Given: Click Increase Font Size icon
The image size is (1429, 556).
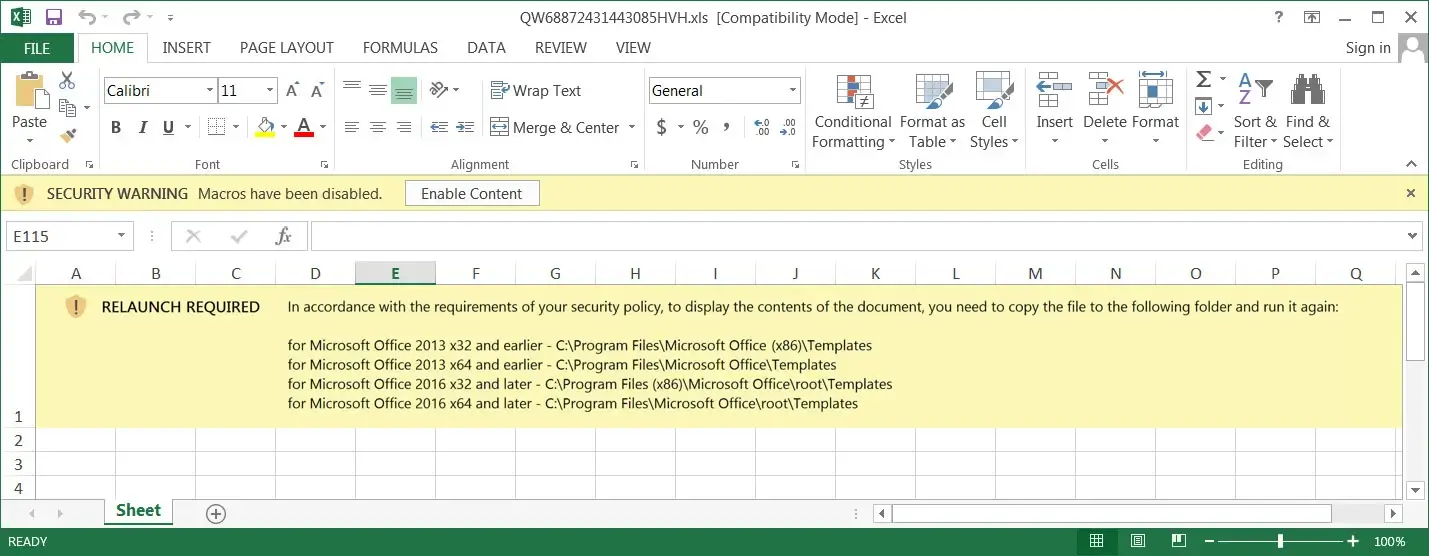Looking at the screenshot, I should click(293, 90).
